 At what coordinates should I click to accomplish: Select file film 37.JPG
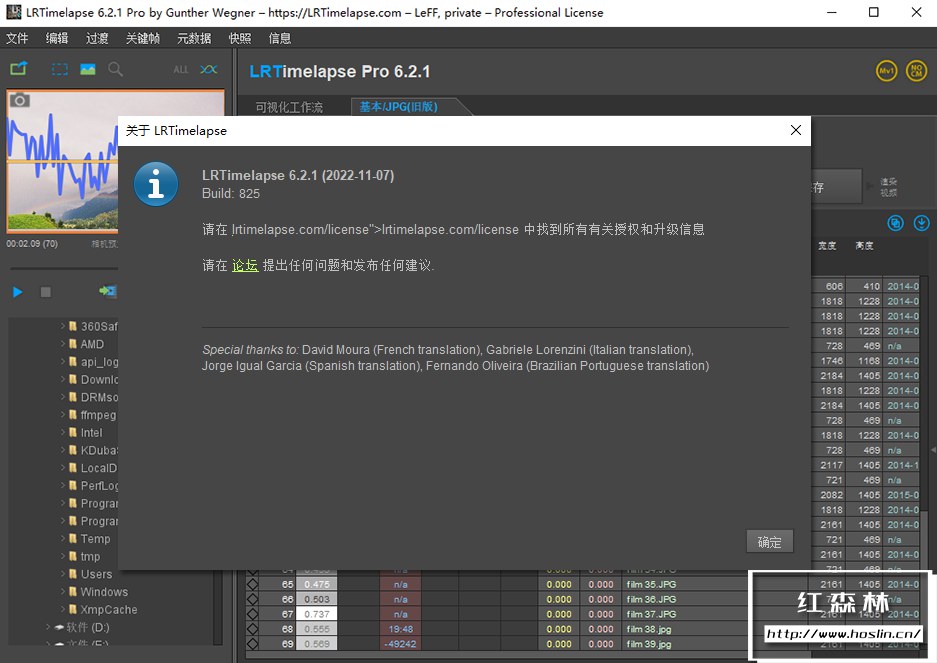coord(651,614)
